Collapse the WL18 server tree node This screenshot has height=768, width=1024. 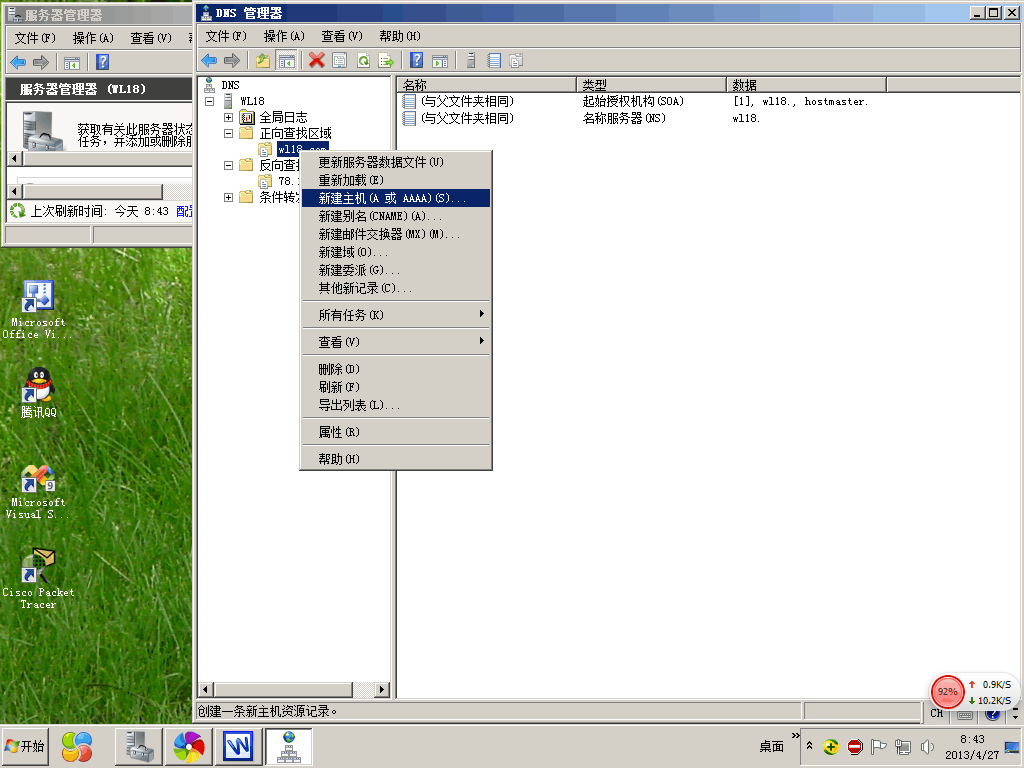[210, 101]
